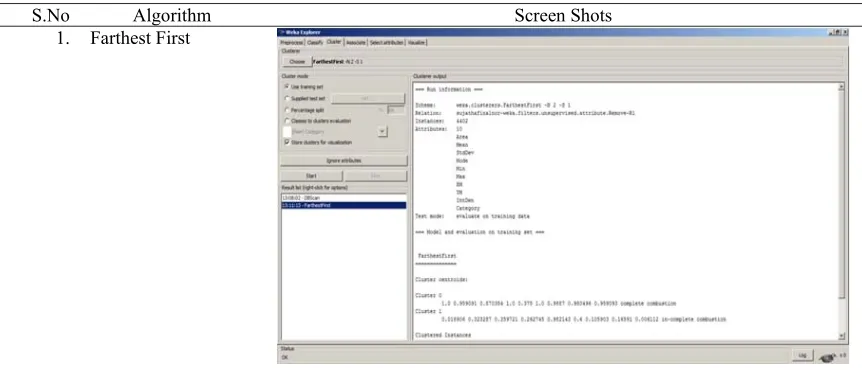Click the 'Area' attribute line in output
The image size is (862, 370).
[462, 136]
